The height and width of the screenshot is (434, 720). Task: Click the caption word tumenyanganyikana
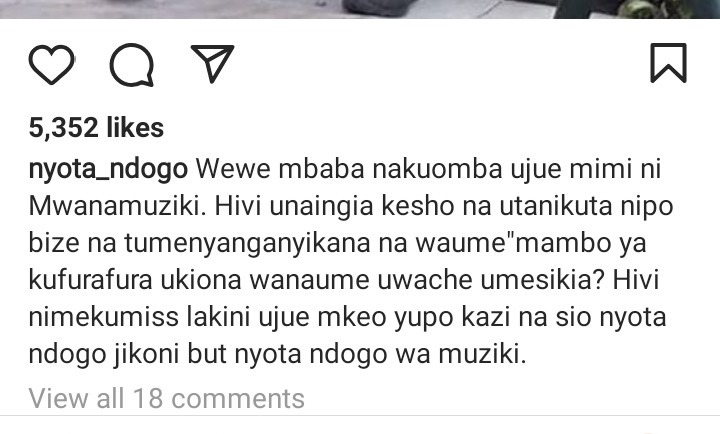(247, 244)
